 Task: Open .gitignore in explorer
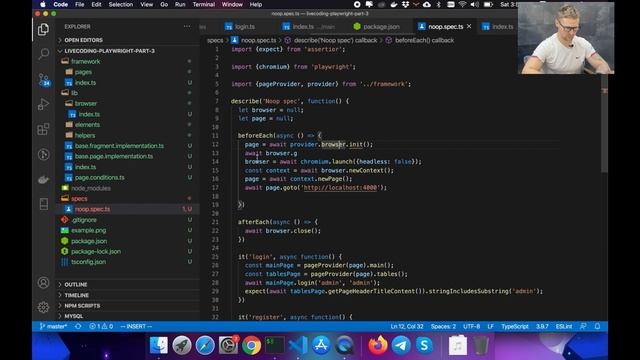tap(84, 220)
